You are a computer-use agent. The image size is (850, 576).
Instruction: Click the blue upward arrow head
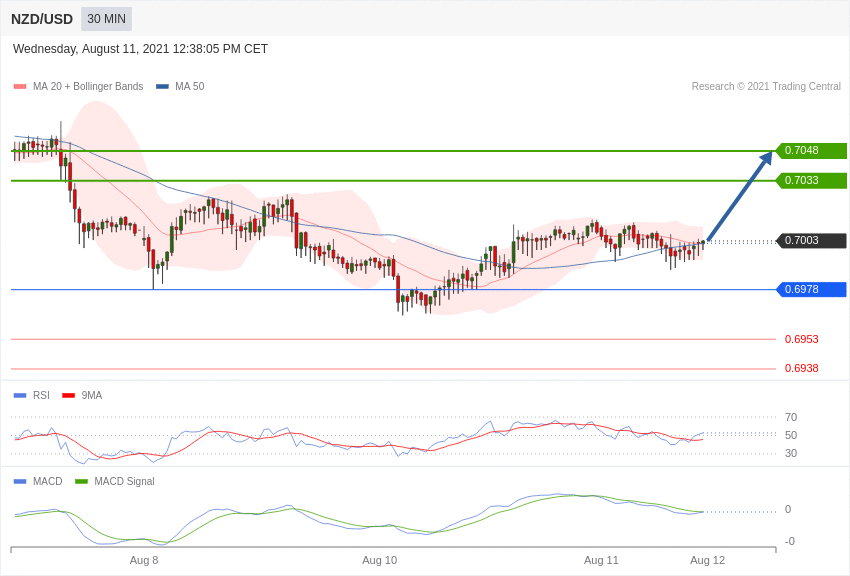[767, 157]
